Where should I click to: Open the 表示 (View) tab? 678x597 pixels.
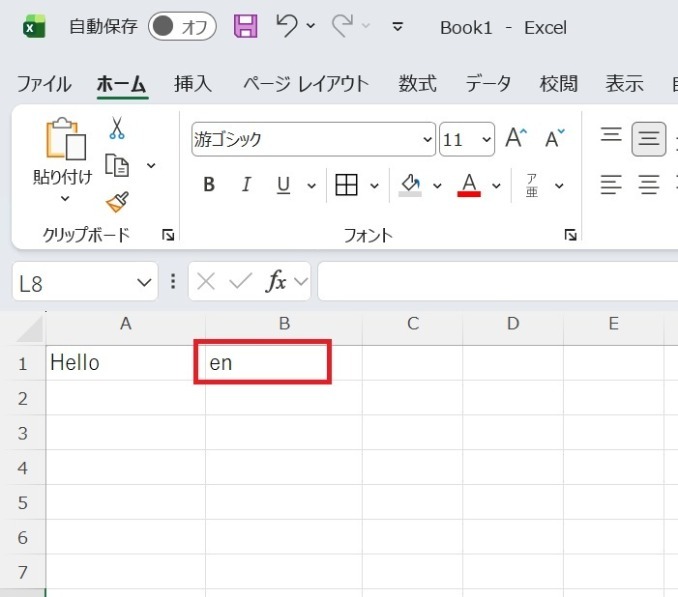(x=624, y=83)
